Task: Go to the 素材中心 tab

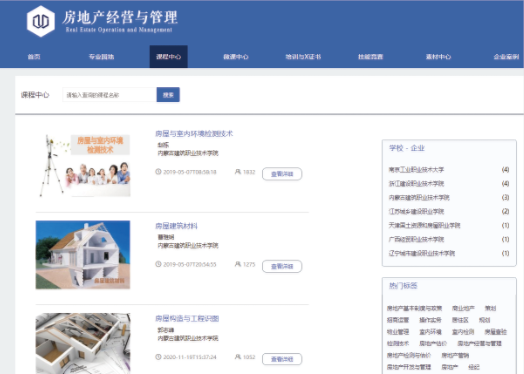Action: tap(438, 57)
